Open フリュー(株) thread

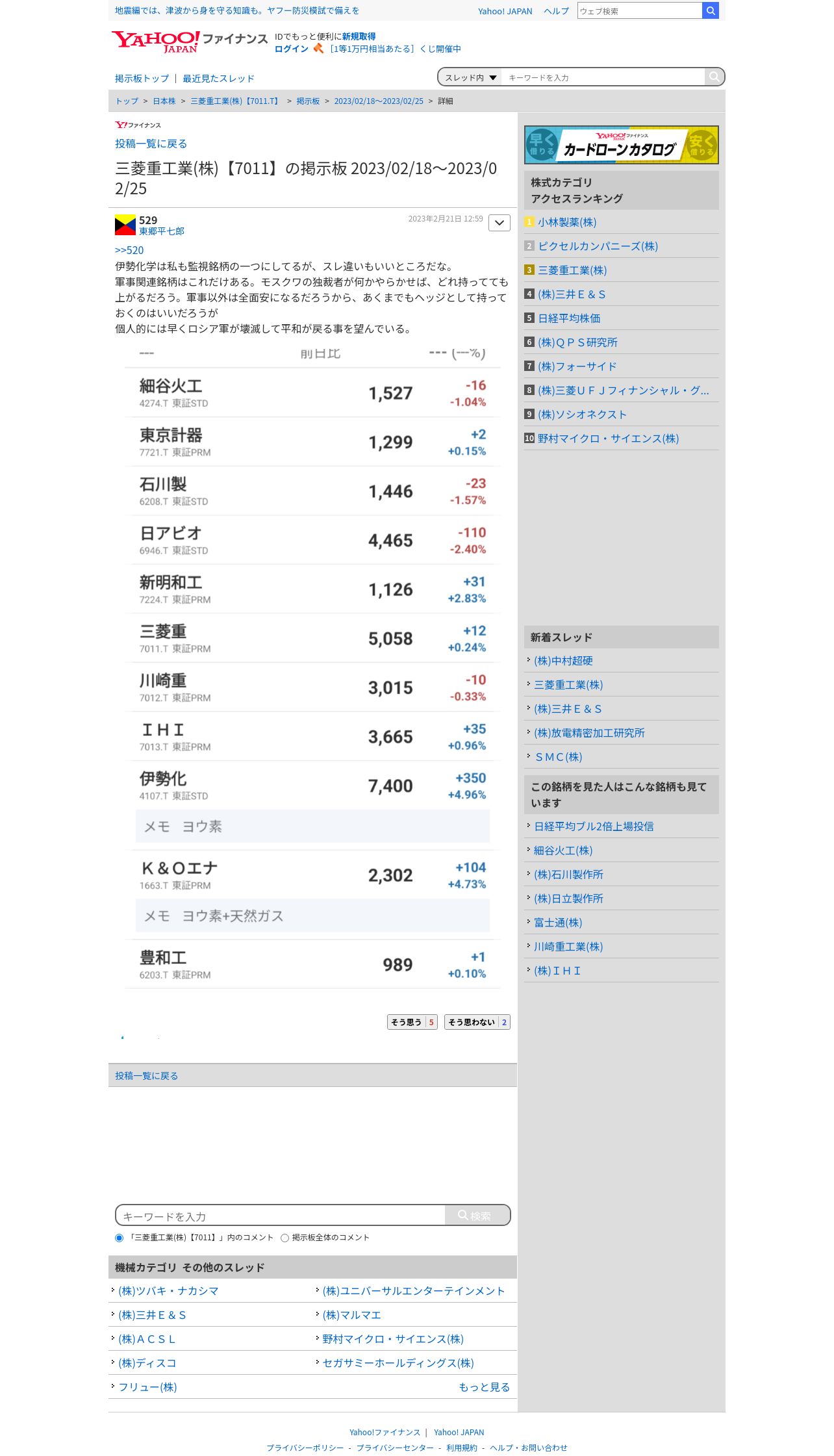click(147, 1387)
